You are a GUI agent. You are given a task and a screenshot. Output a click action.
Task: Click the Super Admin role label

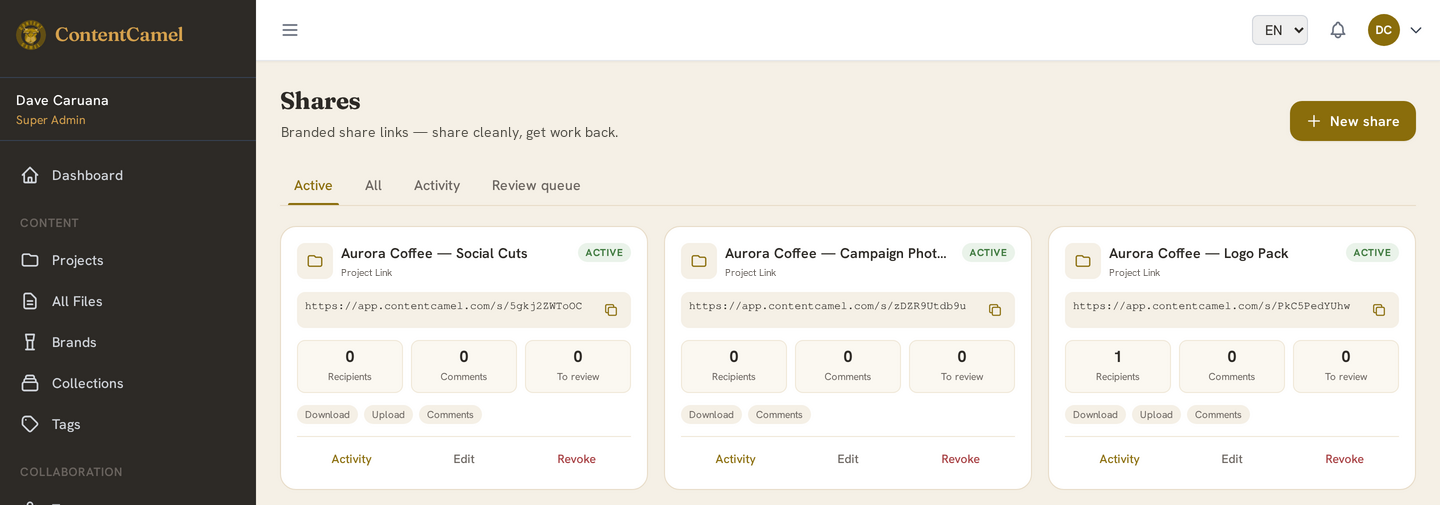[51, 120]
